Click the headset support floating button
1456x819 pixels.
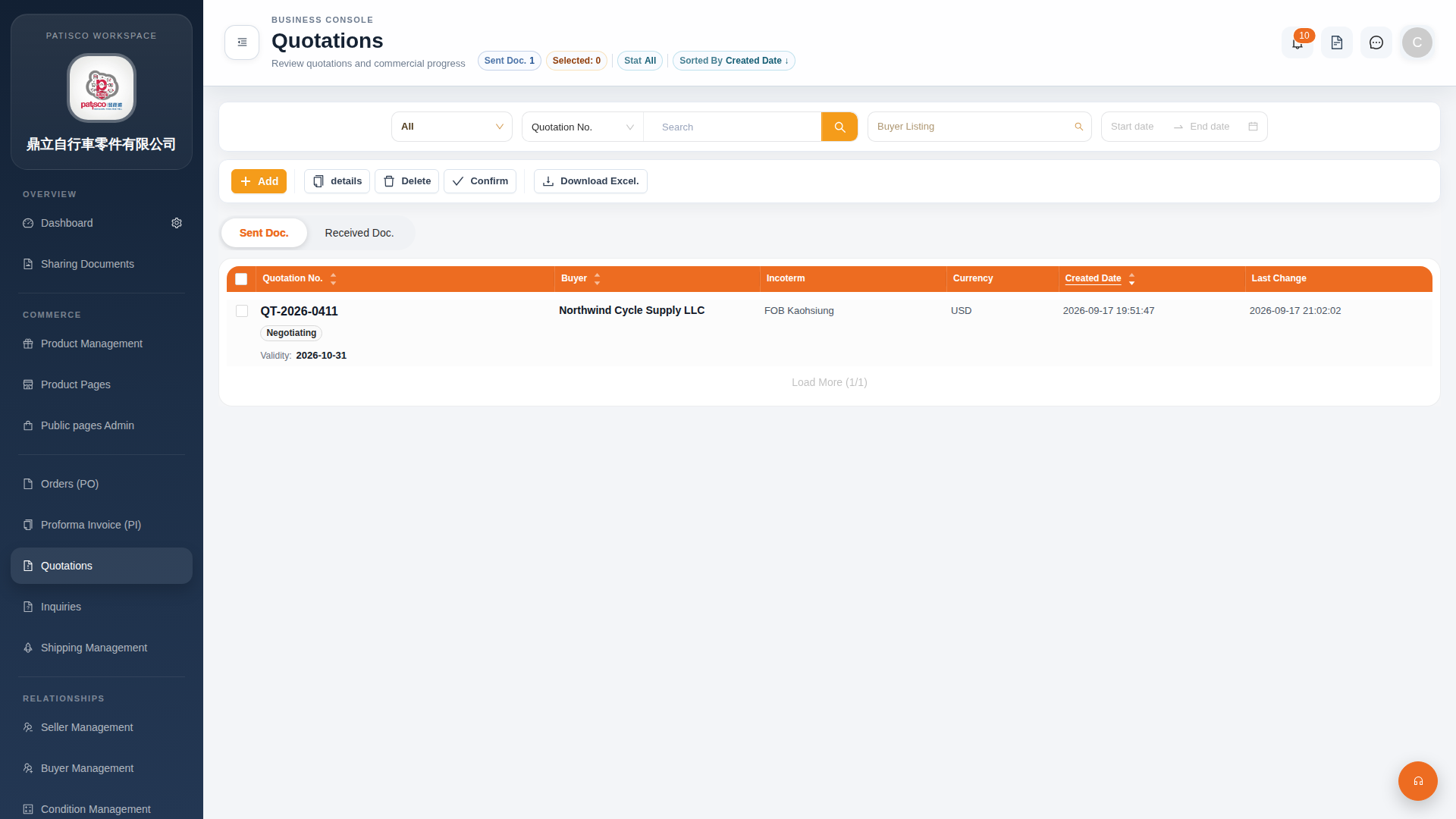coord(1418,781)
